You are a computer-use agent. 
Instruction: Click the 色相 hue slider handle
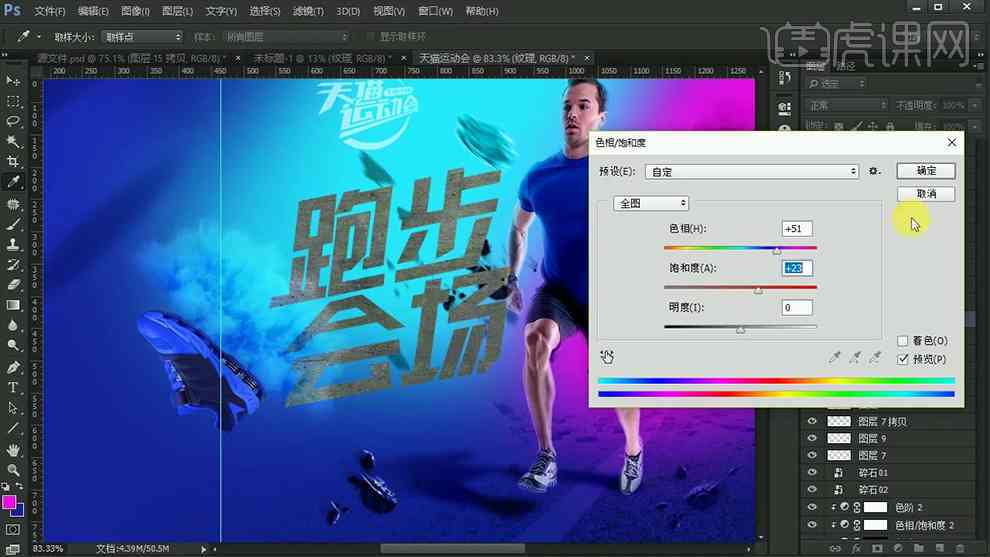777,251
